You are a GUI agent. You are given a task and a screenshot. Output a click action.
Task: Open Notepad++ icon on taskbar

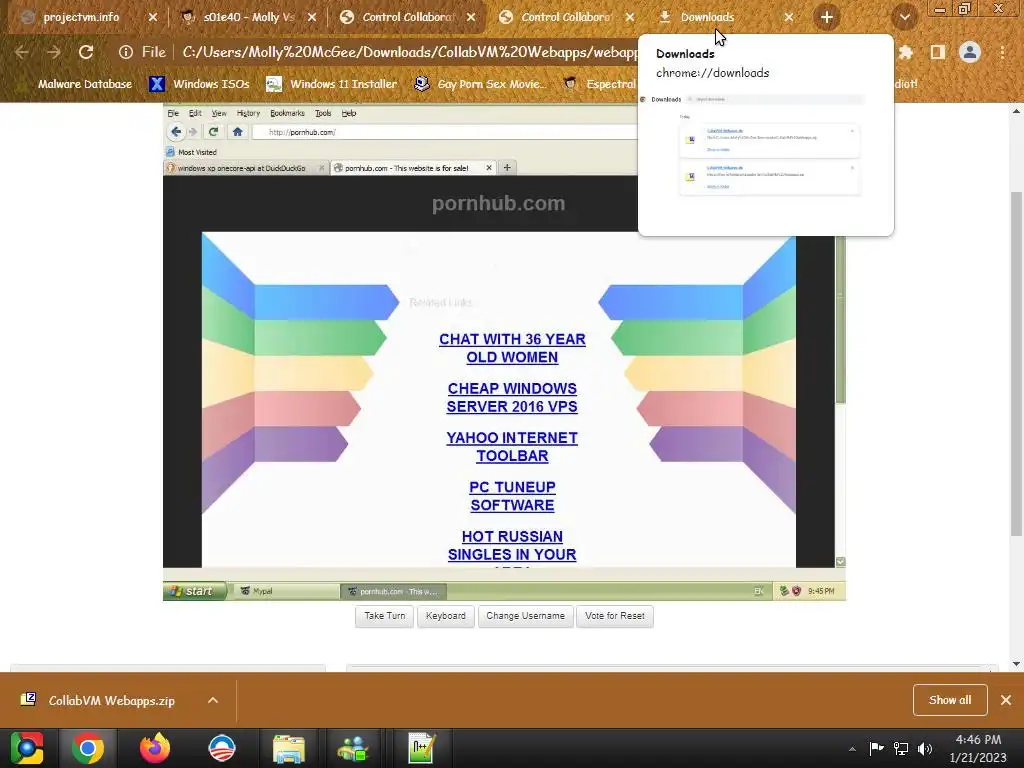coord(421,748)
